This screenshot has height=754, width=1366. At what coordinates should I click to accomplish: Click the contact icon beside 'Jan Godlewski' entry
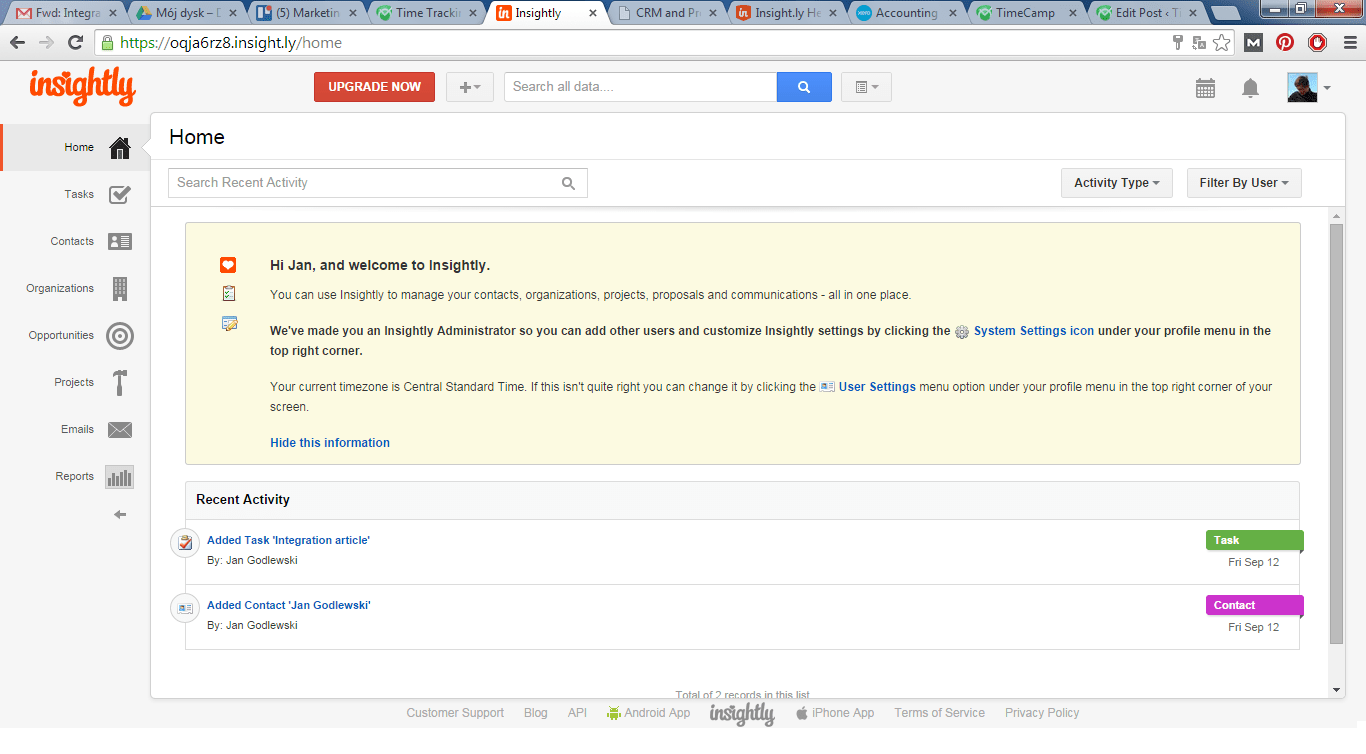click(185, 608)
